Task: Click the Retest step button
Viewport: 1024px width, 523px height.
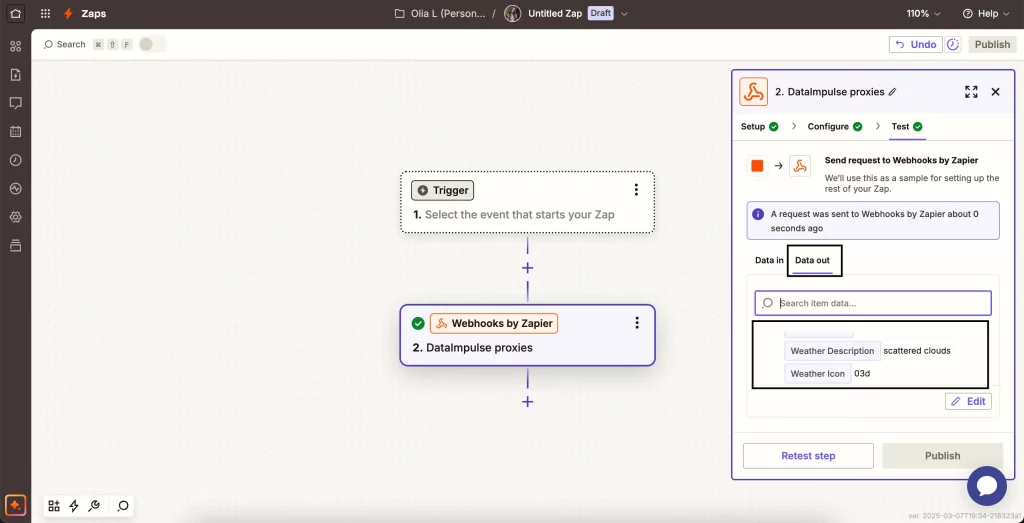Action: tap(808, 456)
